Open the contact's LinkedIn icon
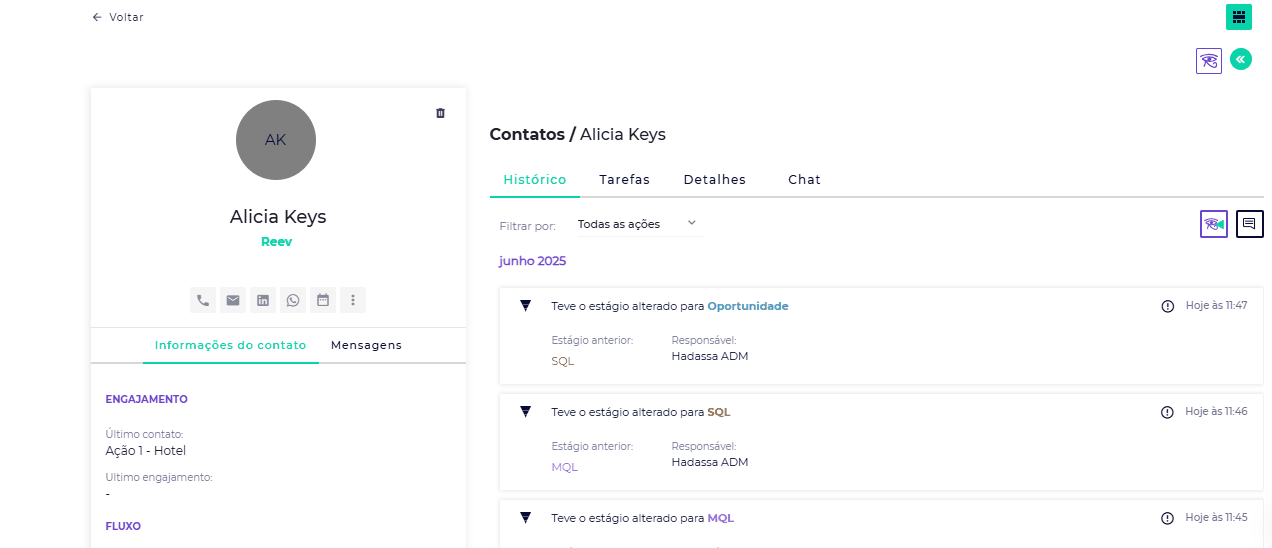Screen dimensions: 1272x548 point(263,300)
